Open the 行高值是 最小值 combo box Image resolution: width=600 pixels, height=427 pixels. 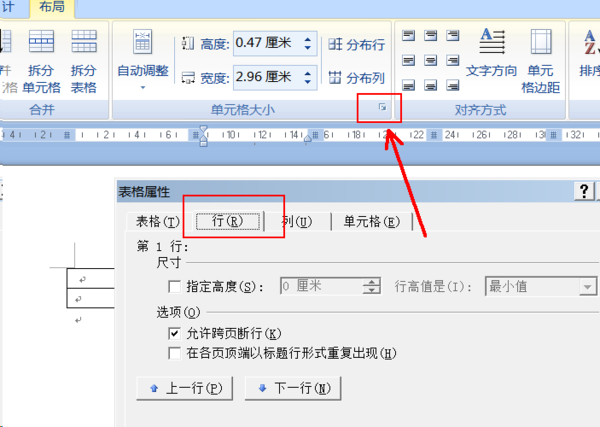click(541, 286)
